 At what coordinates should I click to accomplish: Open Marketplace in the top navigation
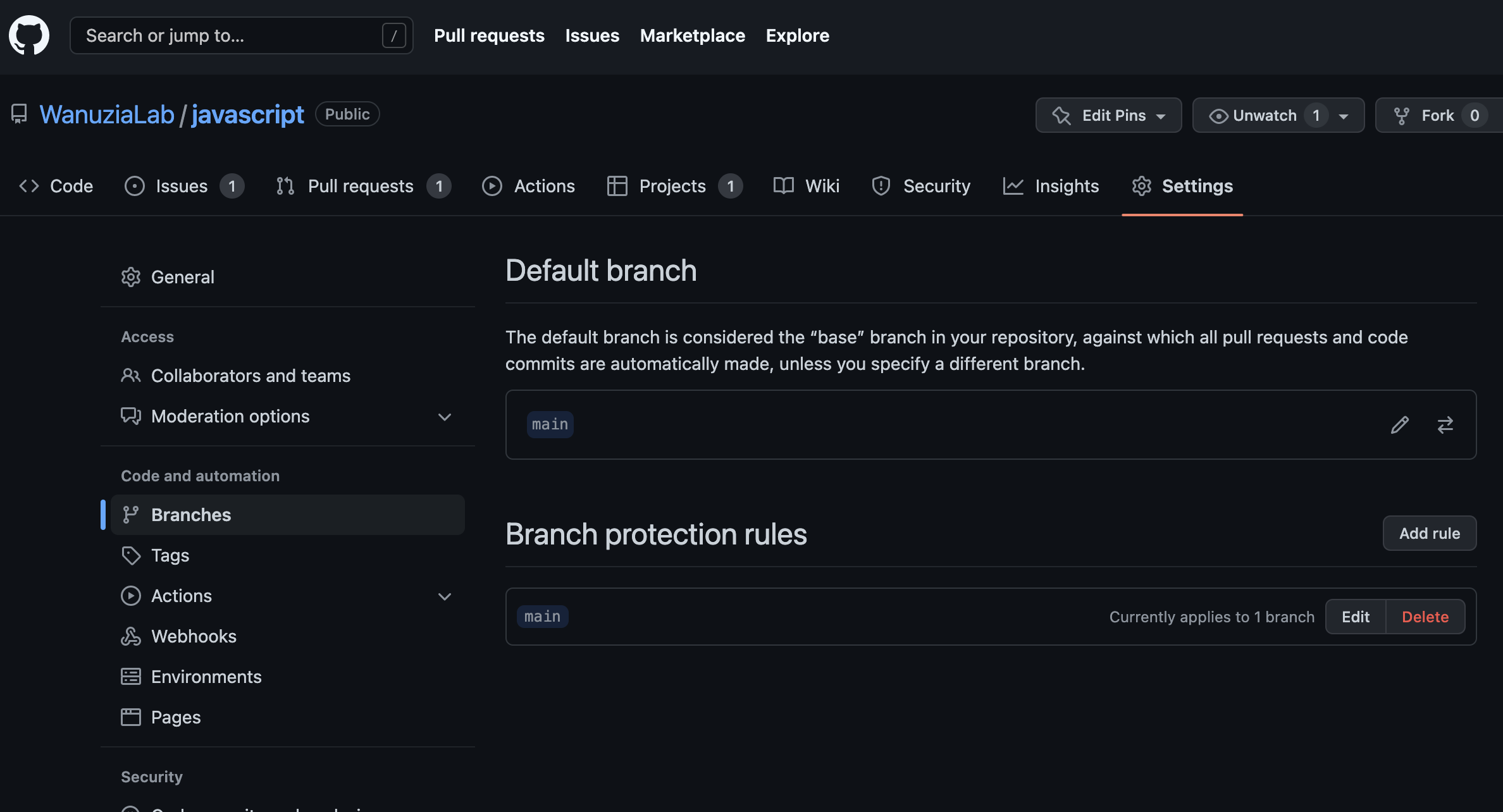pyautogui.click(x=692, y=35)
